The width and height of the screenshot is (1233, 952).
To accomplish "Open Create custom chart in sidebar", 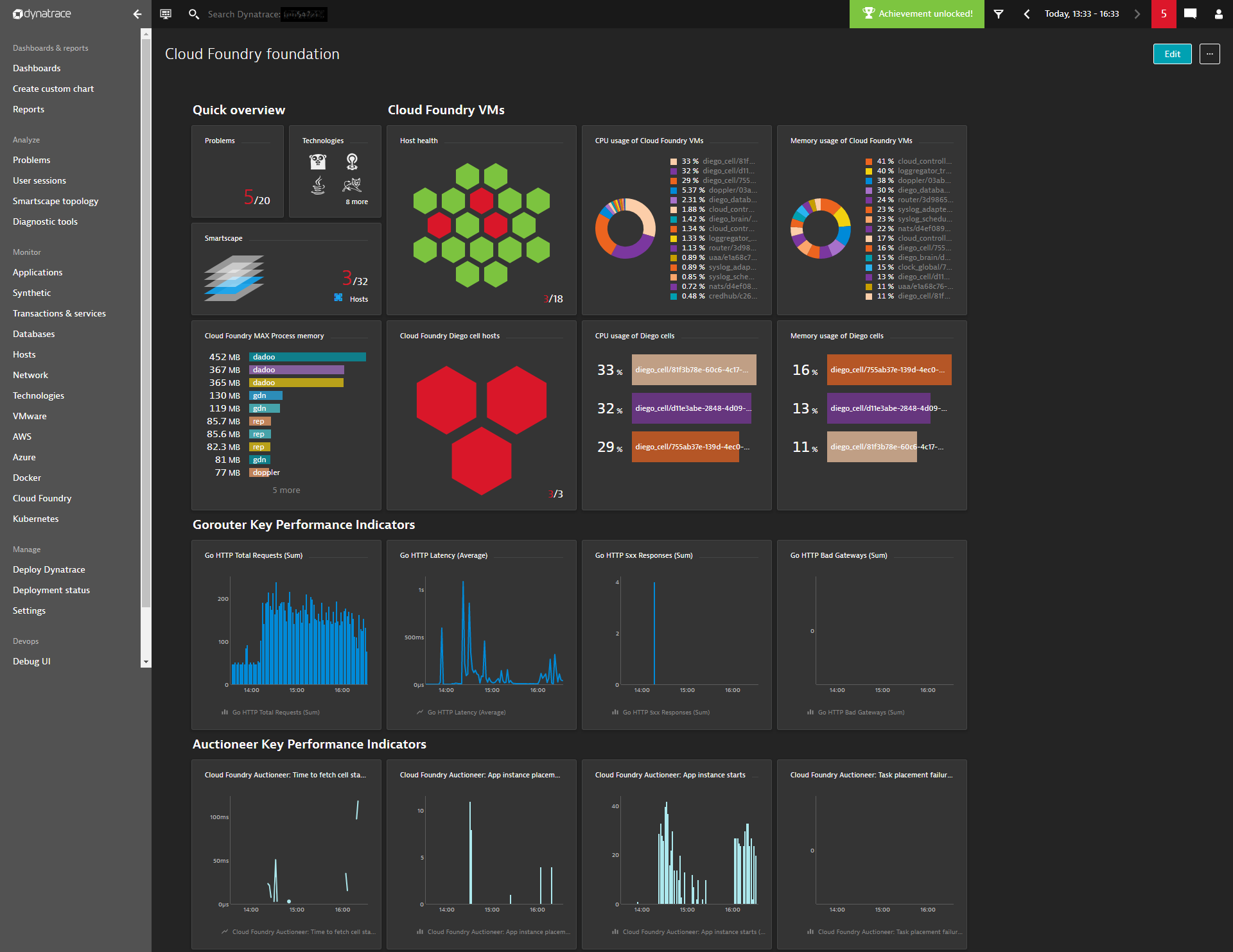I will (53, 89).
